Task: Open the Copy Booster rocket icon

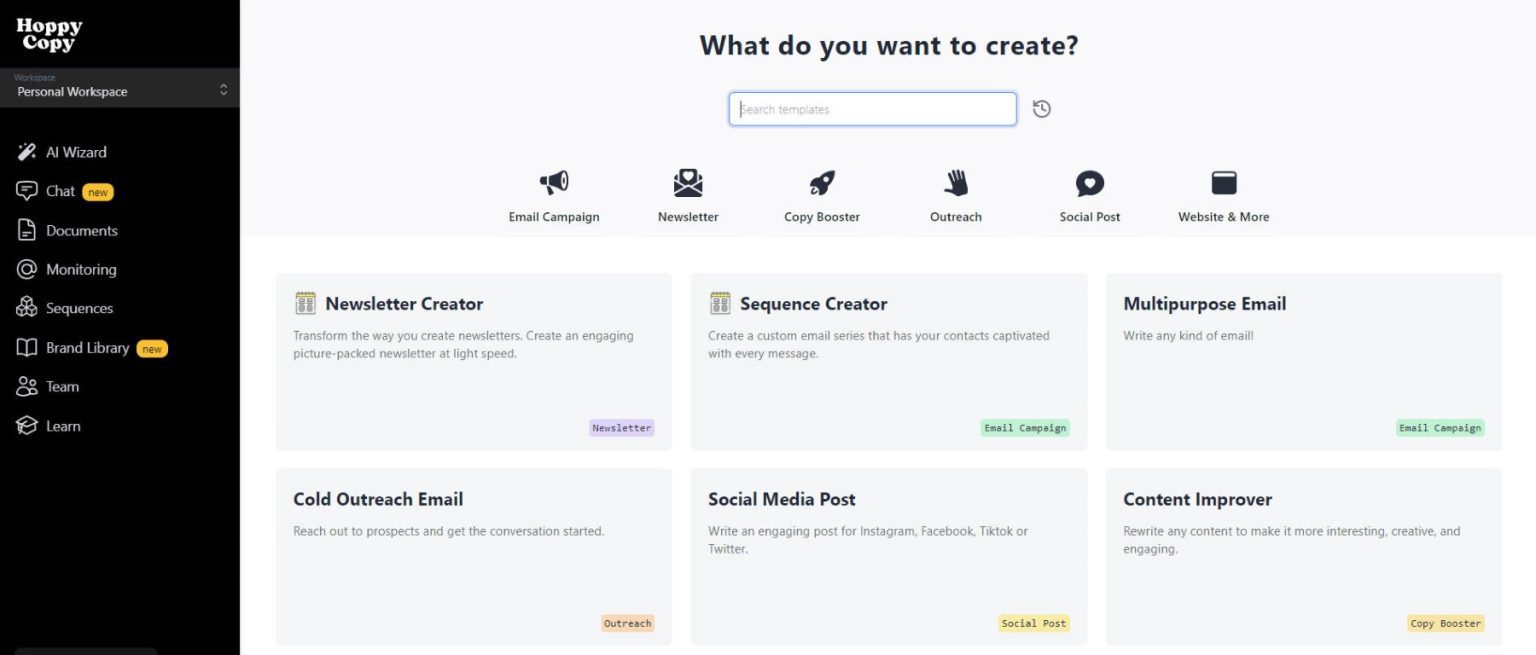Action: tap(821, 183)
